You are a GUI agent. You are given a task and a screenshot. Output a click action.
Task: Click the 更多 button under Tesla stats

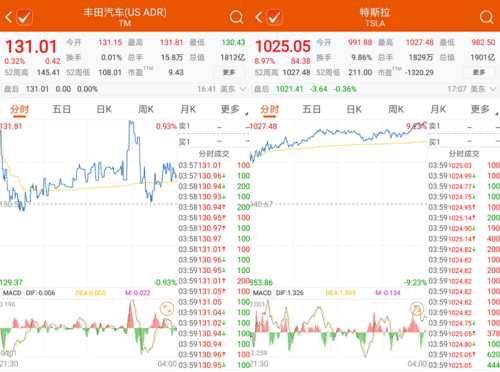point(479,72)
